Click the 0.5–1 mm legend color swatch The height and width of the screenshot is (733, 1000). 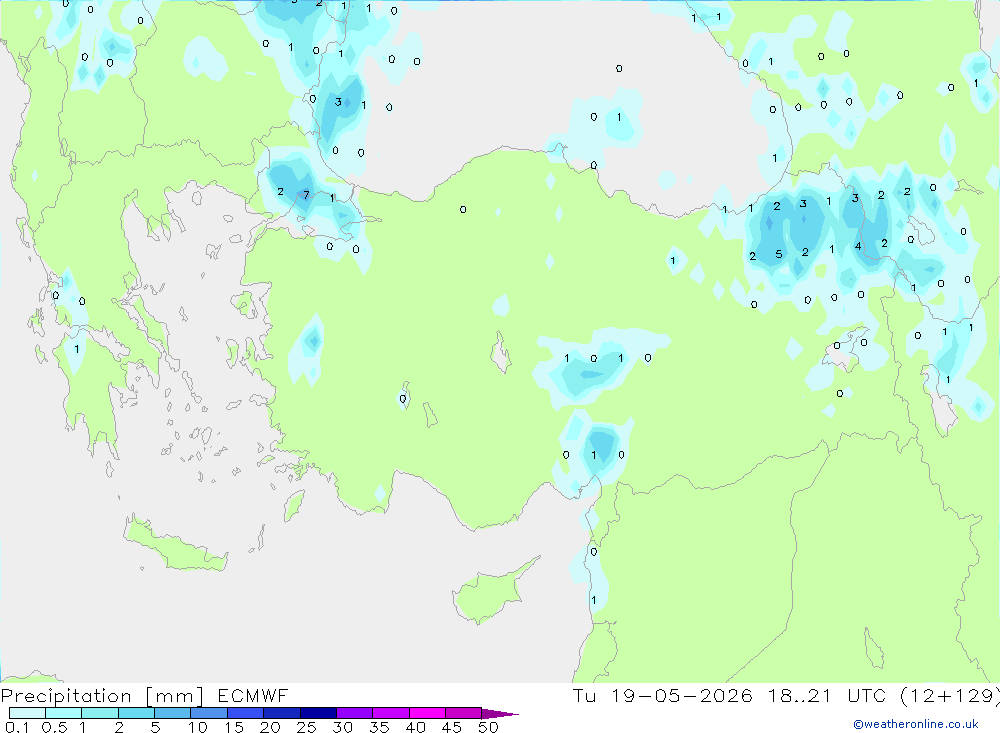point(63,713)
